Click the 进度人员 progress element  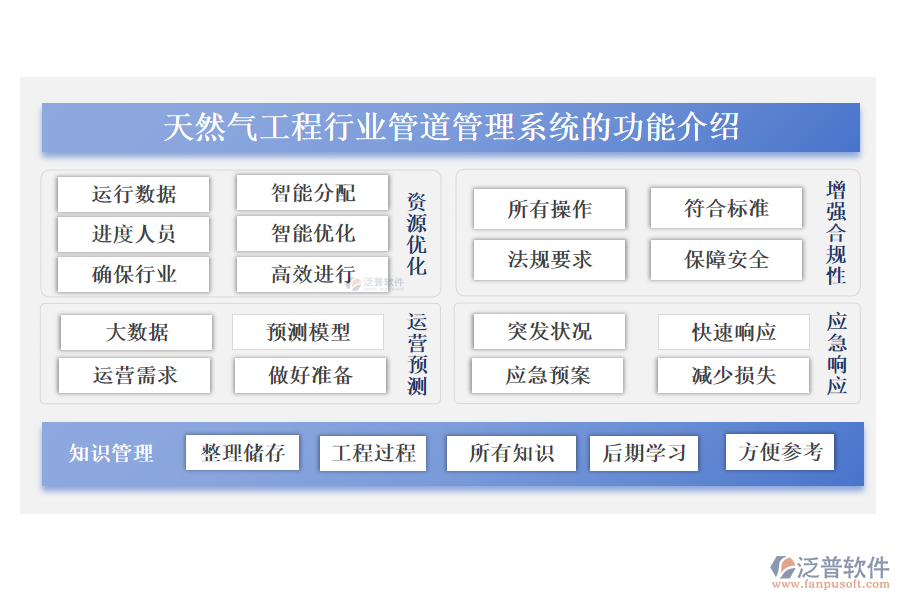133,233
